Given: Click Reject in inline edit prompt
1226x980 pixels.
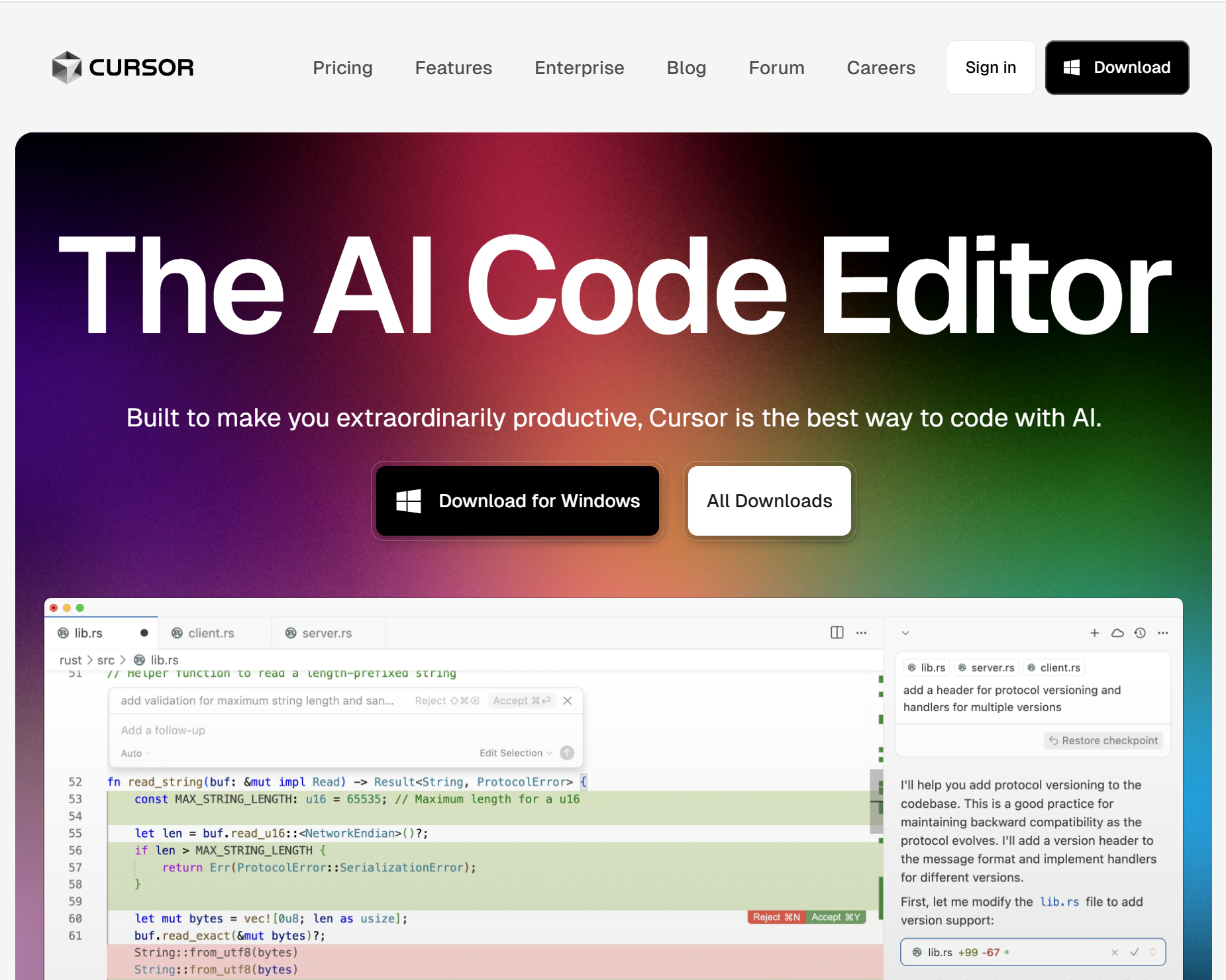Looking at the screenshot, I should click(447, 701).
